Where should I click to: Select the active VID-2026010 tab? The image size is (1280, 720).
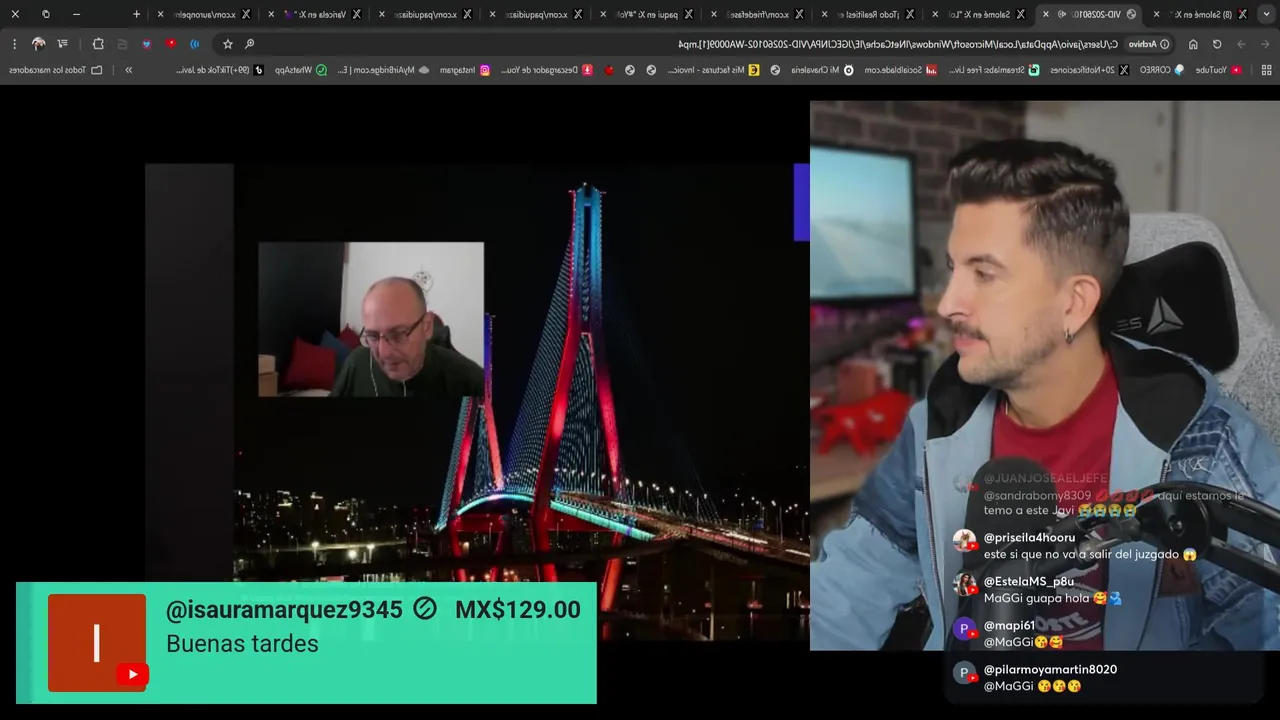coord(1090,14)
